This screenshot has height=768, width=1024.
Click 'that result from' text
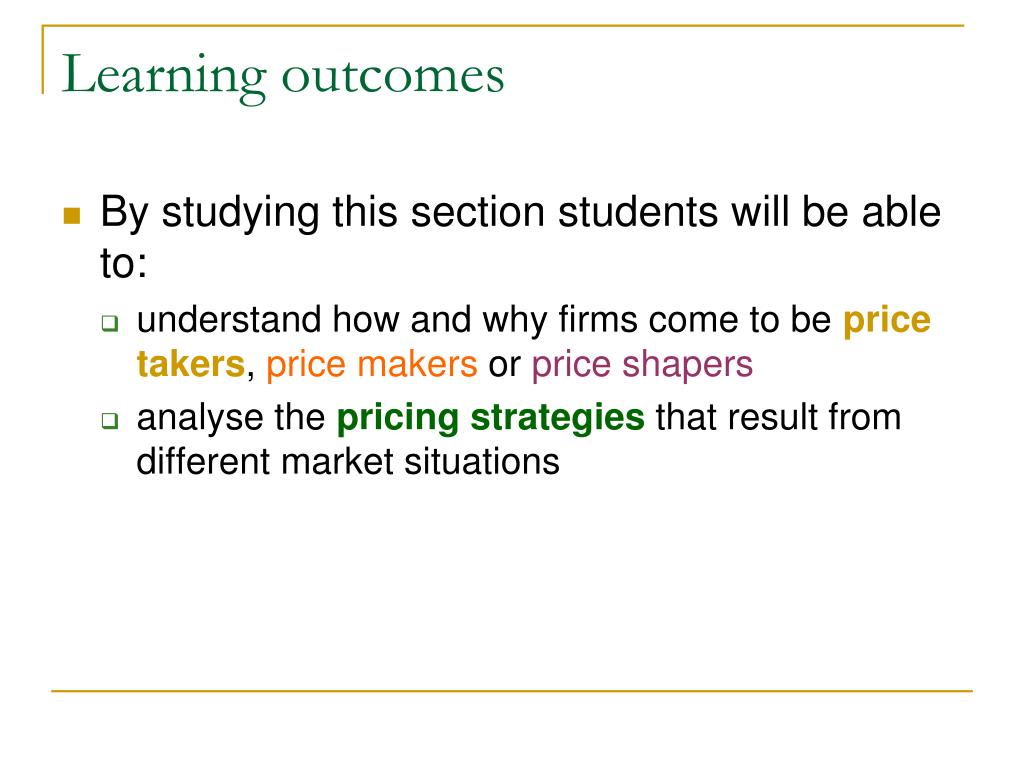pos(778,417)
